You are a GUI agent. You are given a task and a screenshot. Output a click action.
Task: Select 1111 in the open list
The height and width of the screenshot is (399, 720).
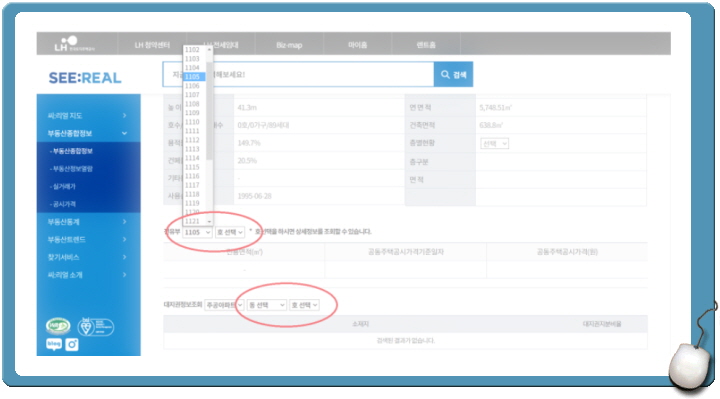click(194, 131)
